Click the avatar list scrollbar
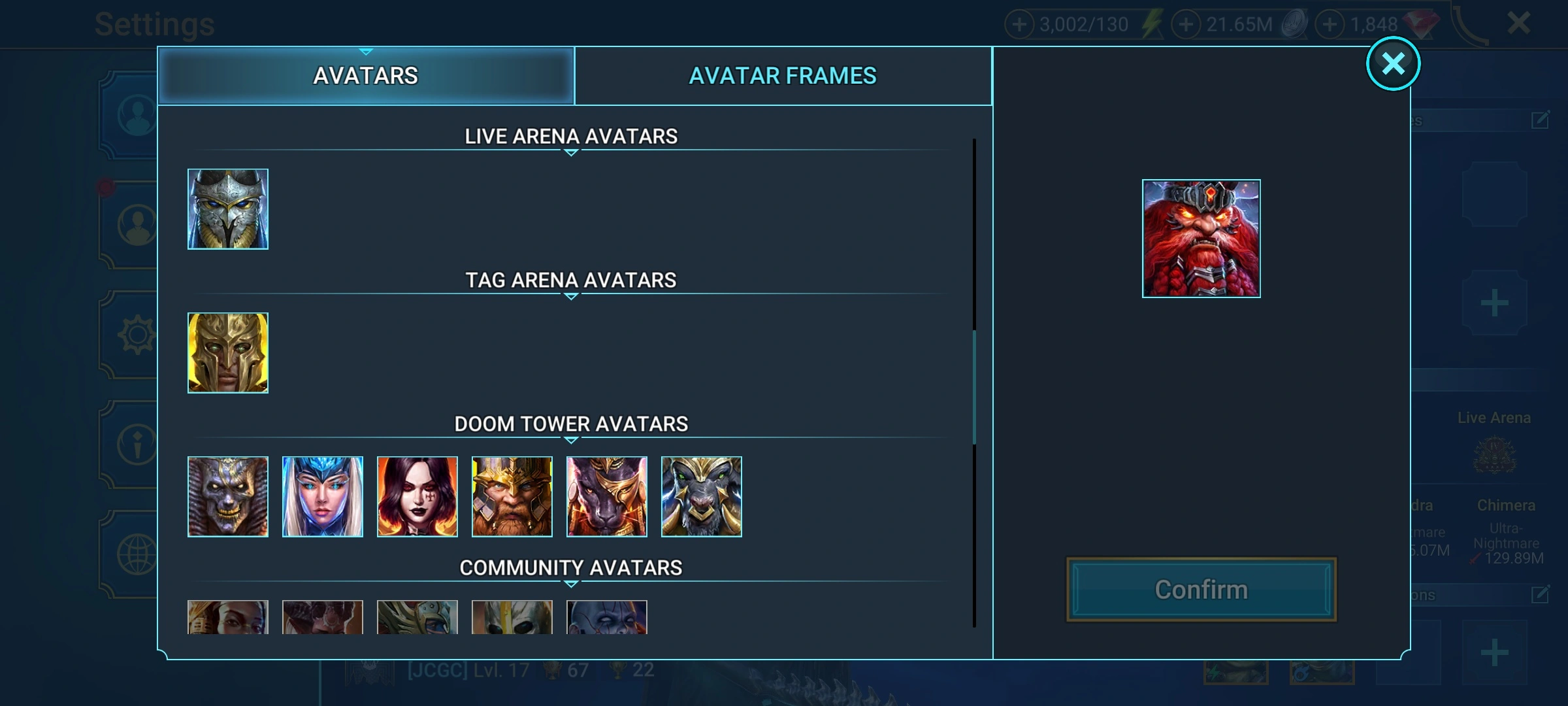 [974, 386]
